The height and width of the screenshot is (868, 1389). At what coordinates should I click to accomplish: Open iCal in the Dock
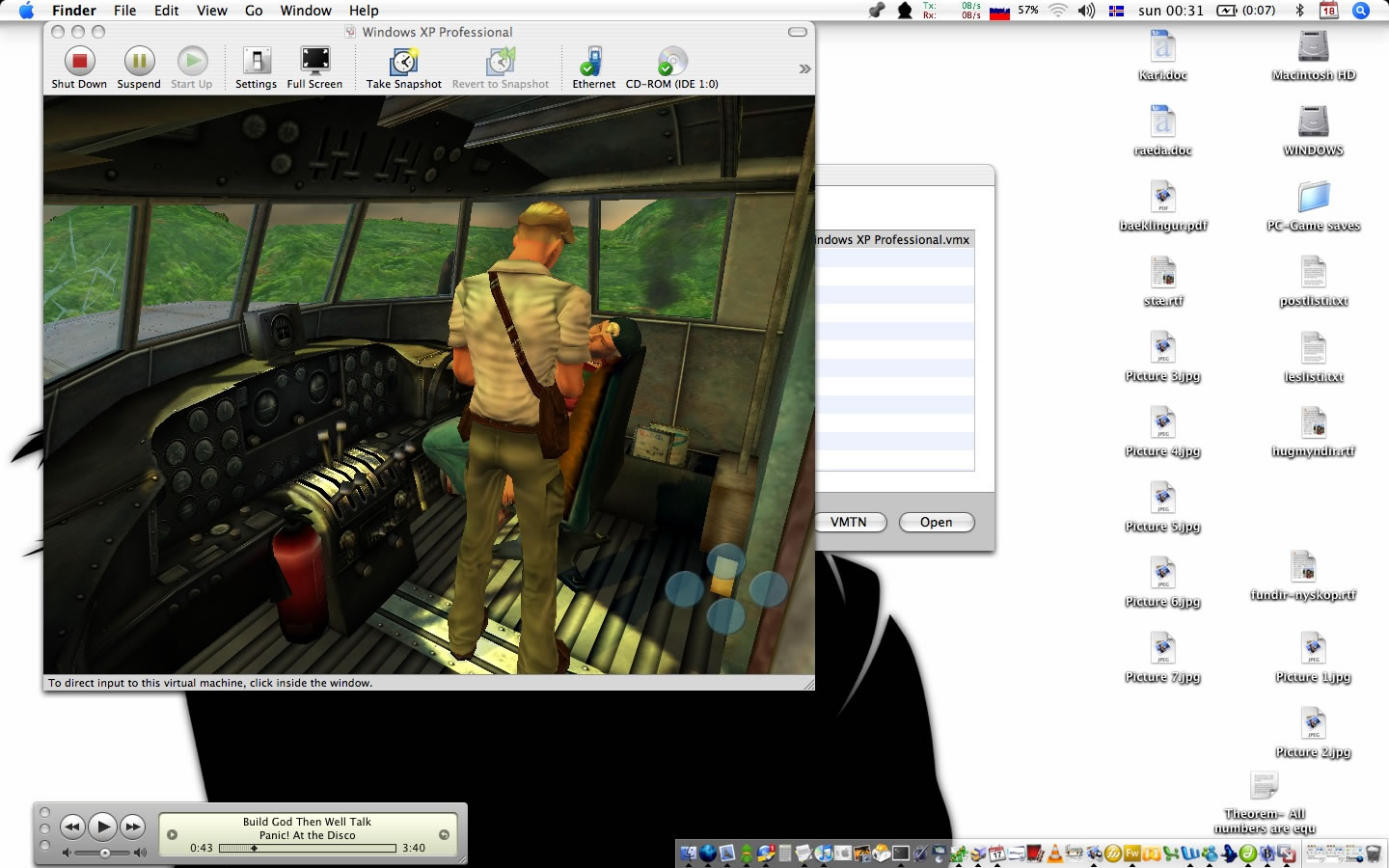tap(996, 854)
